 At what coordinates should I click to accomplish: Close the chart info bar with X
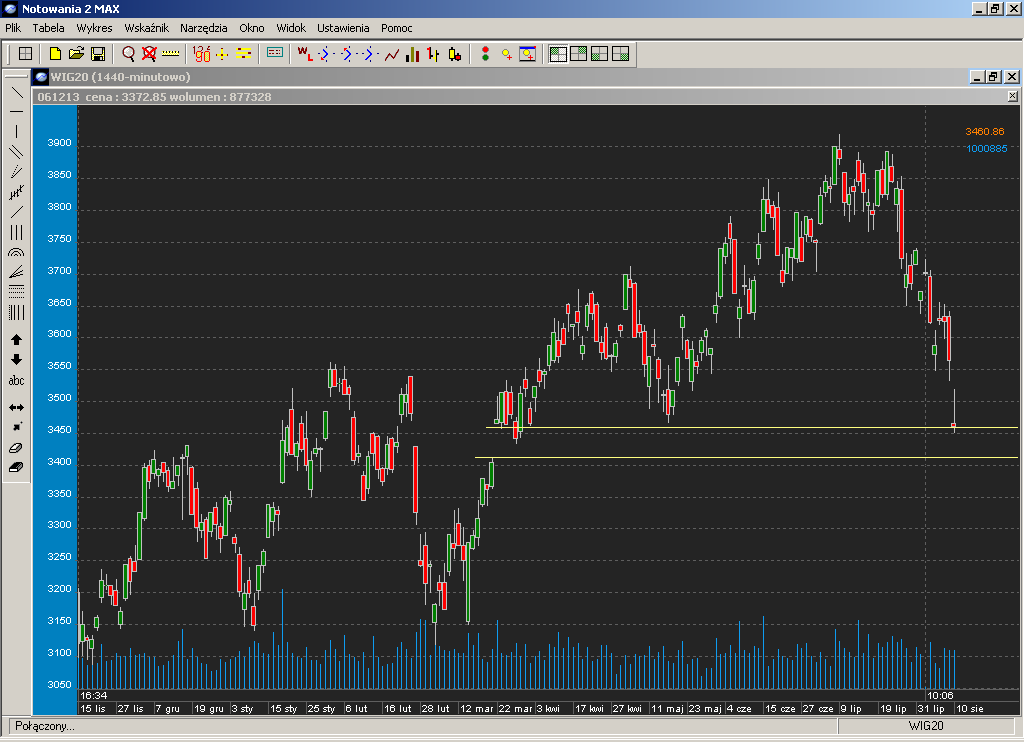[1012, 97]
